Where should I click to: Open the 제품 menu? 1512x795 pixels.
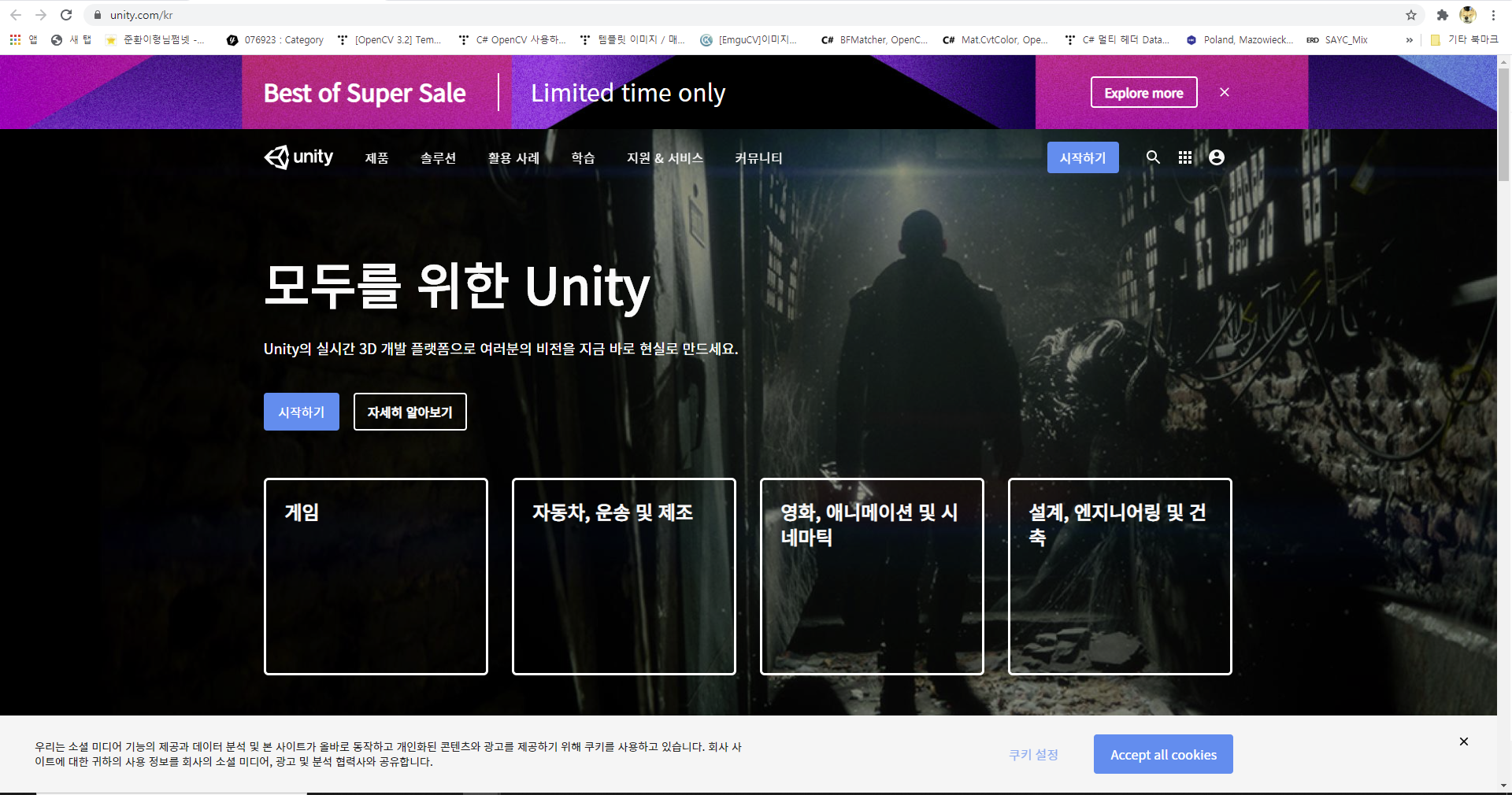click(376, 157)
